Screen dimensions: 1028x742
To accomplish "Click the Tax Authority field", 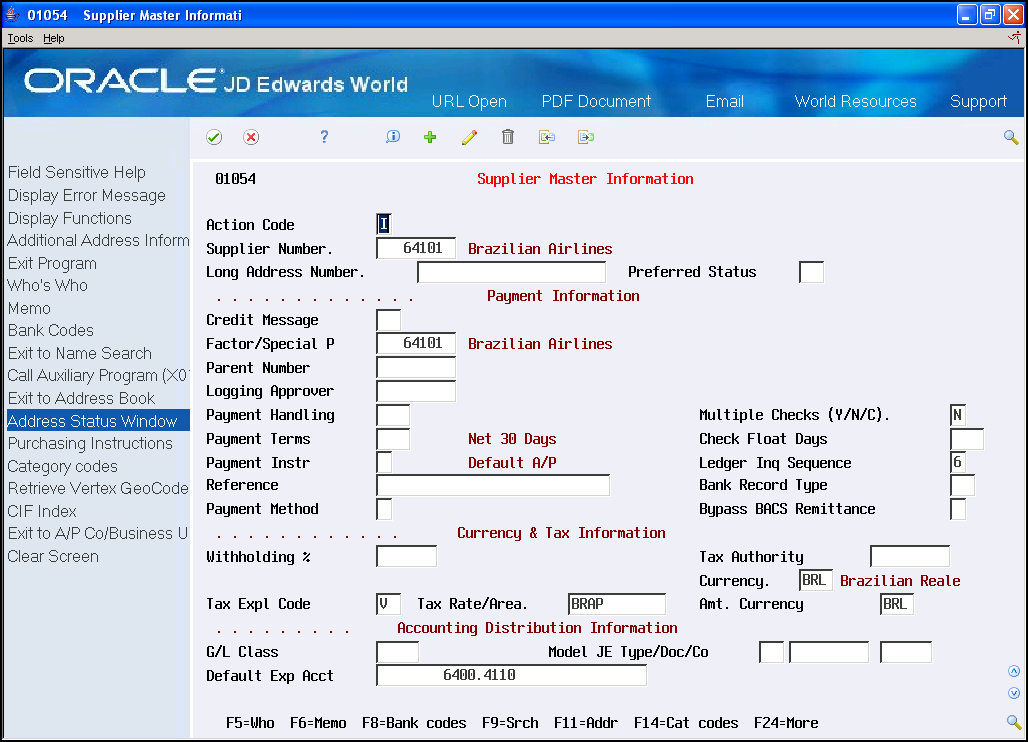I will [909, 556].
